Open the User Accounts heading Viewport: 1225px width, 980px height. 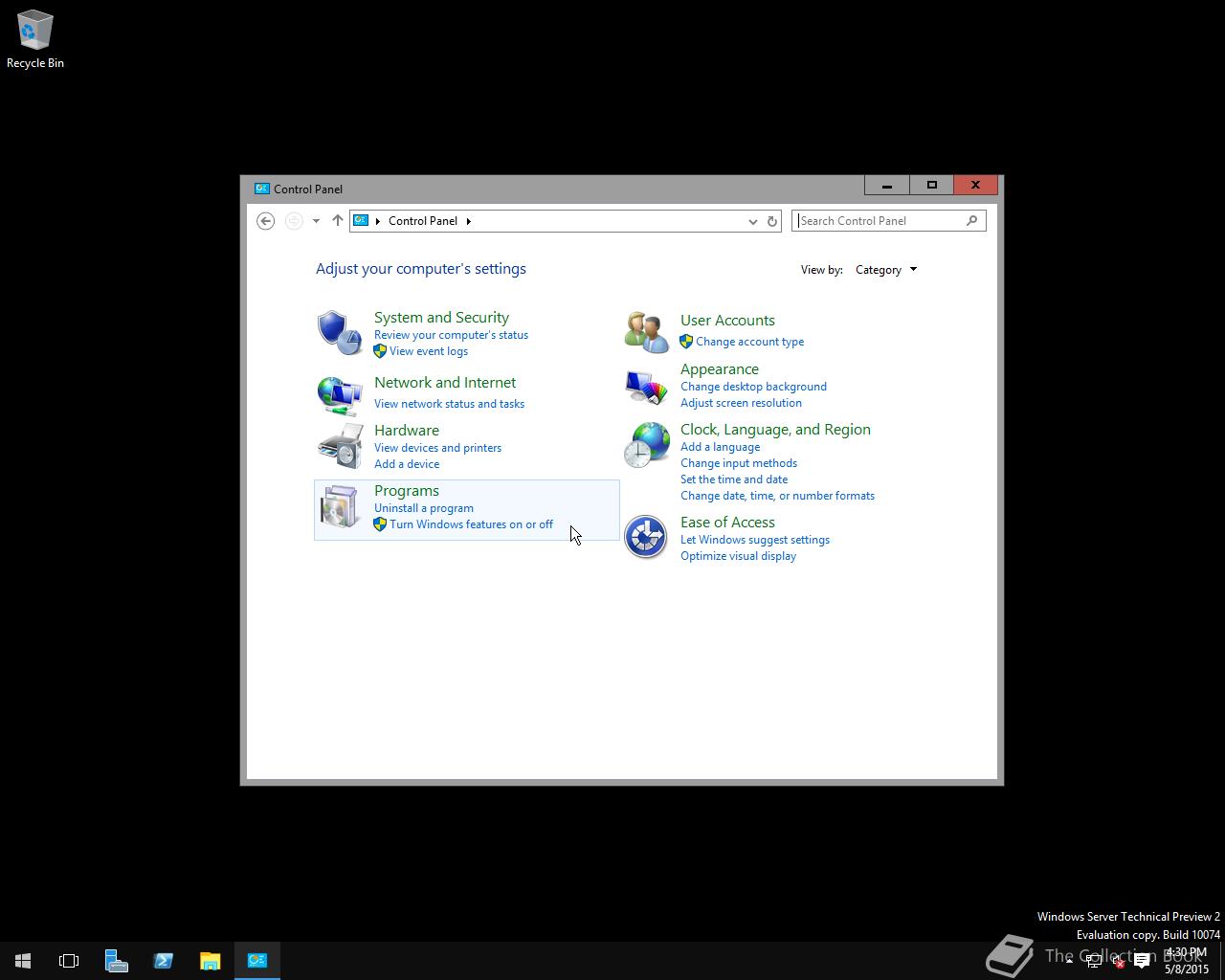727,321
